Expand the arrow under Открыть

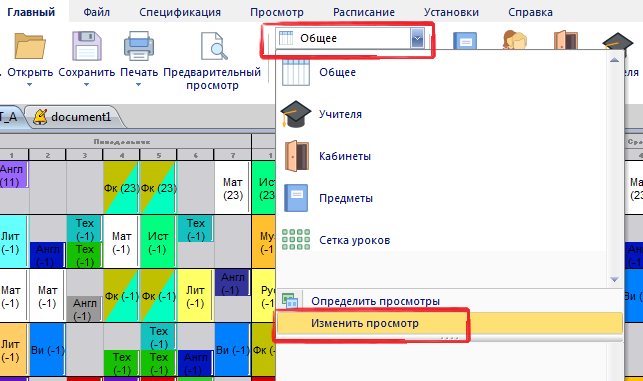pyautogui.click(x=30, y=85)
